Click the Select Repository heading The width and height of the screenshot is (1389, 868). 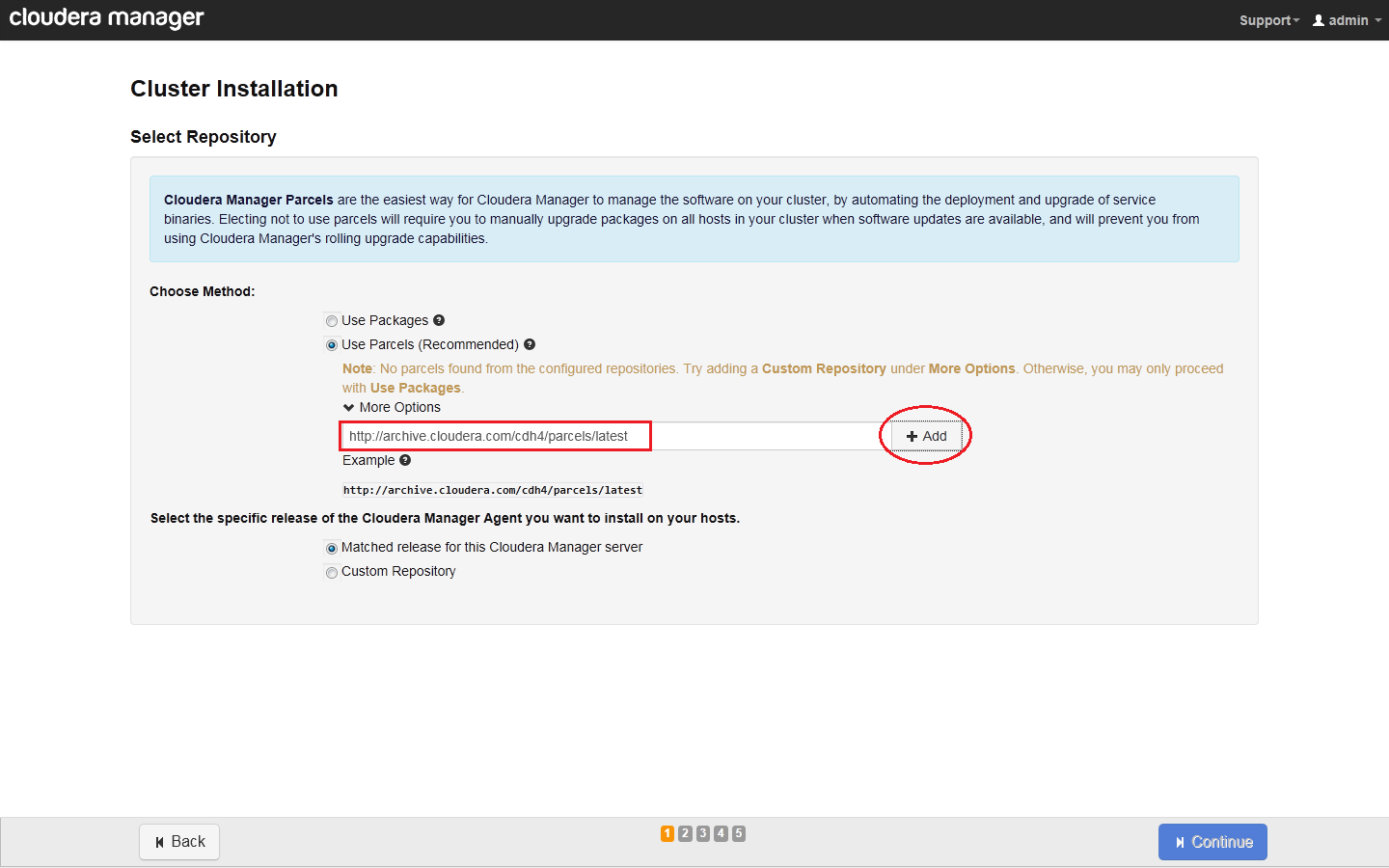tap(204, 137)
